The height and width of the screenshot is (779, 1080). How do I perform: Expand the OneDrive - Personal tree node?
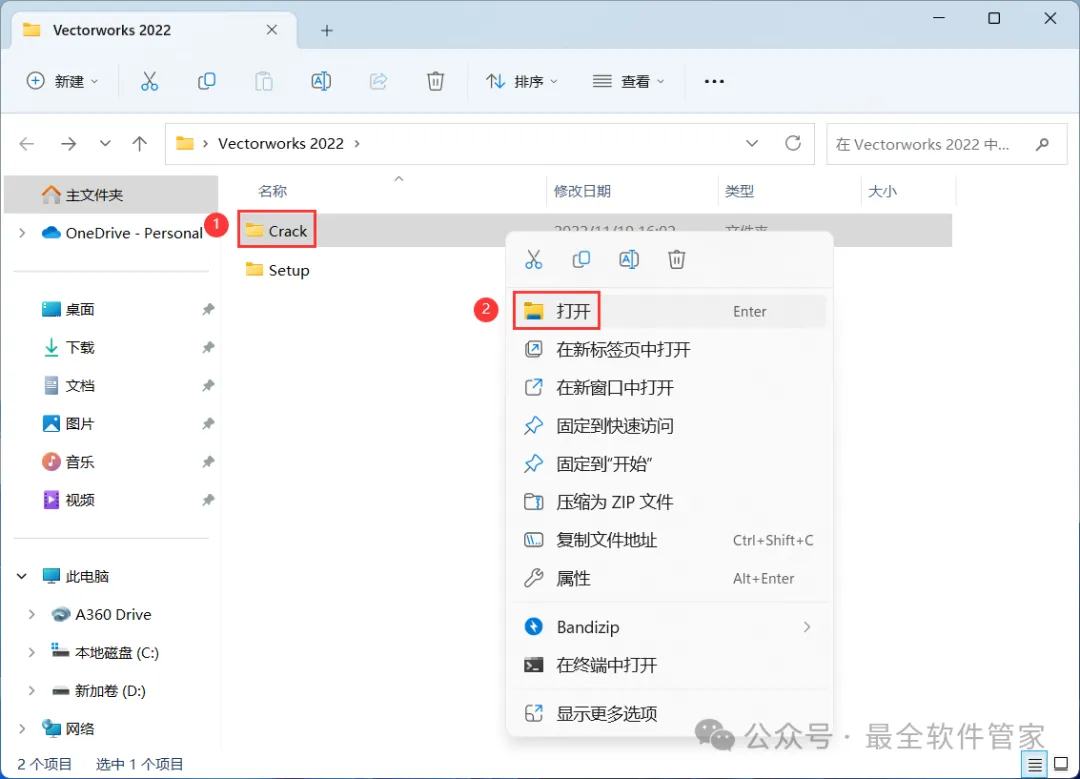[22, 233]
